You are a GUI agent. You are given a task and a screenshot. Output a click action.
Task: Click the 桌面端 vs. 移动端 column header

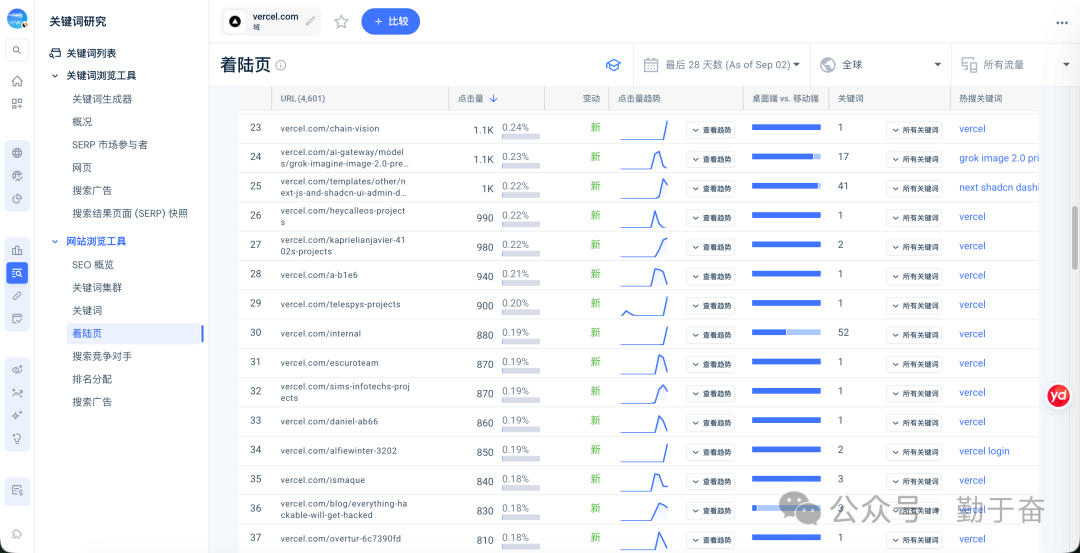coord(785,98)
